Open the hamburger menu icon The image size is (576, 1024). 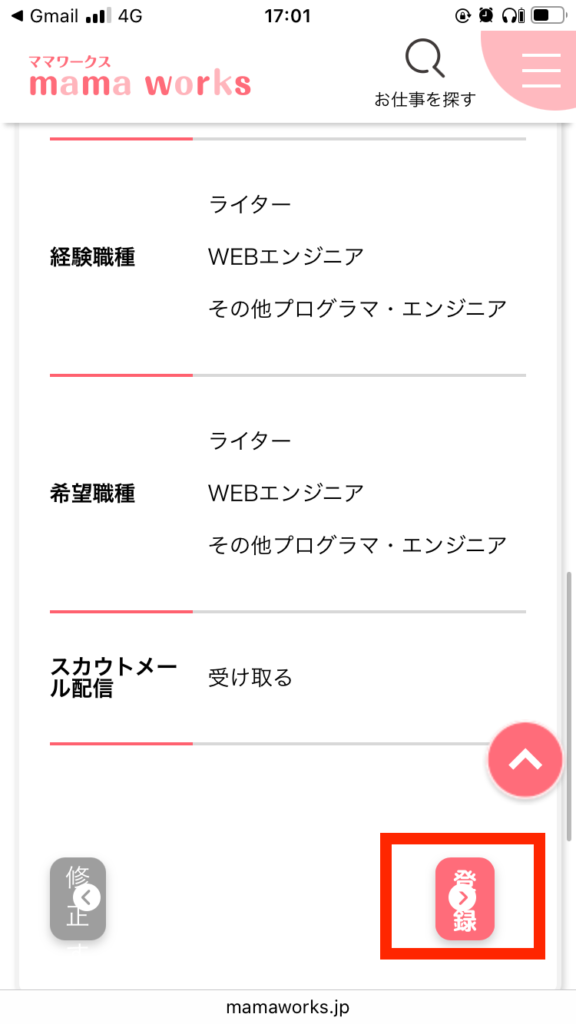click(541, 70)
